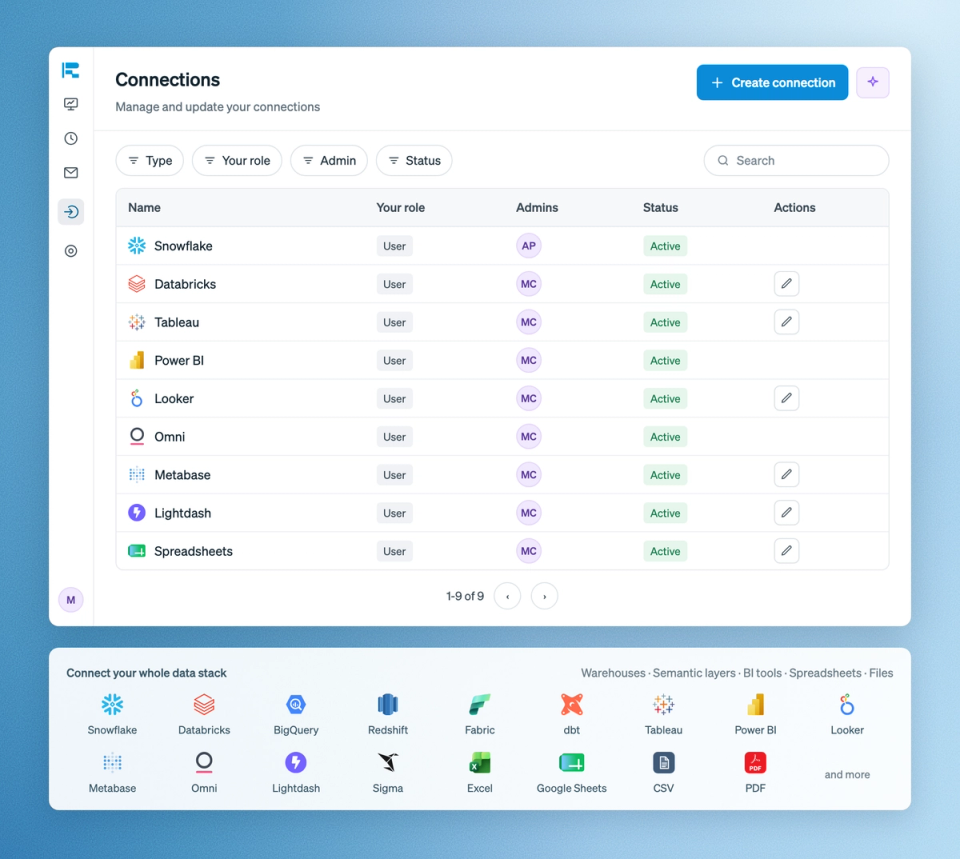Screen dimensions: 960x859
Task: Select the connections arrow sidebar icon
Action: [x=71, y=212]
